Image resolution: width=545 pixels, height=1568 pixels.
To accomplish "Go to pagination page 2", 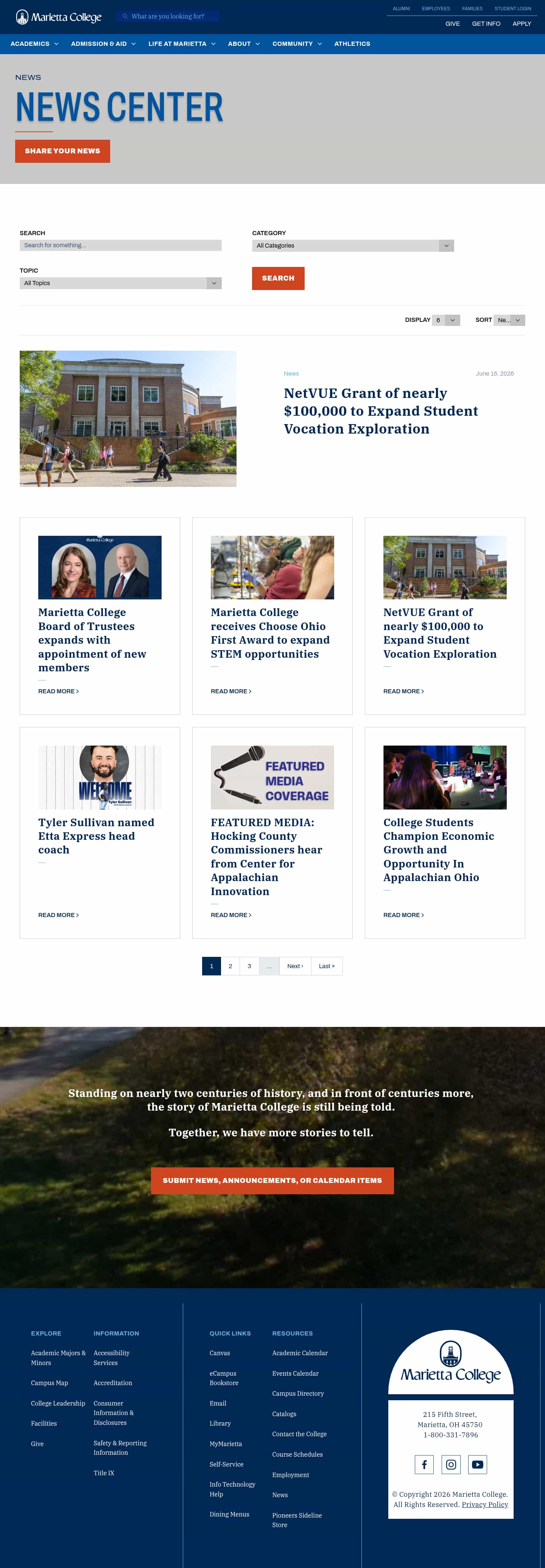I will (x=230, y=966).
